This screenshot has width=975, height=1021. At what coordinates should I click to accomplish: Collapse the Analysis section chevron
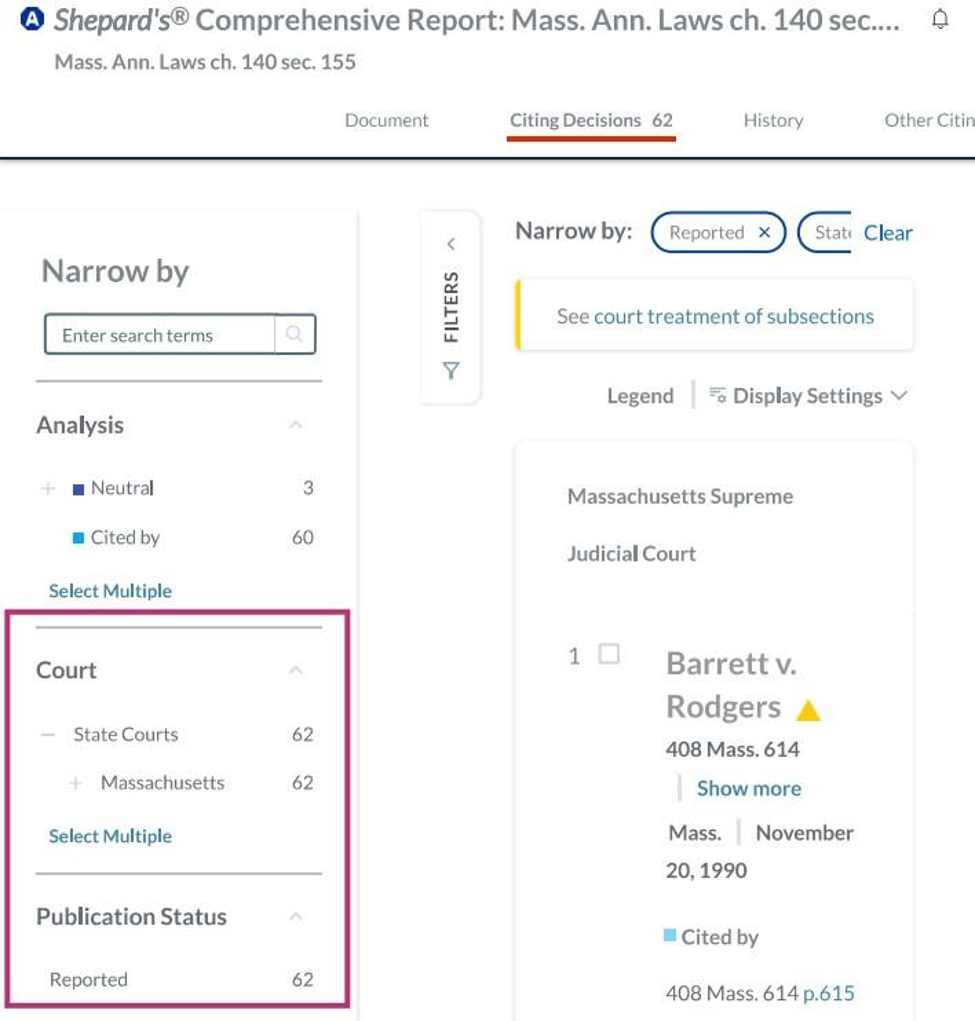[x=296, y=425]
